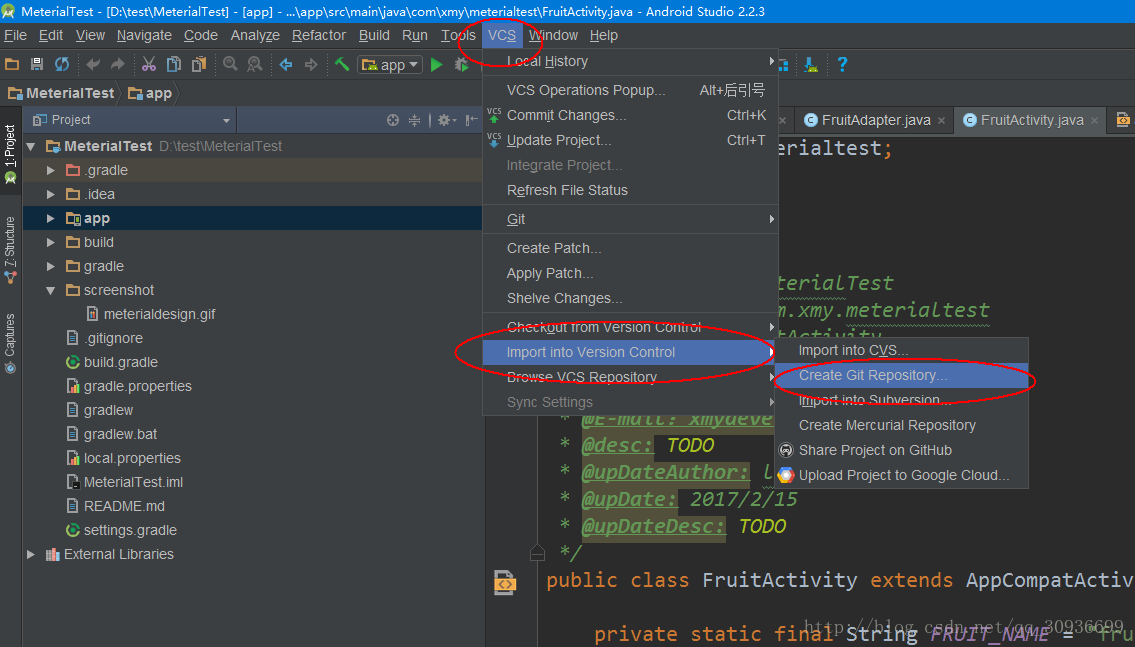
Task: Open the Z: Structure side tool tab
Action: pyautogui.click(x=10, y=250)
